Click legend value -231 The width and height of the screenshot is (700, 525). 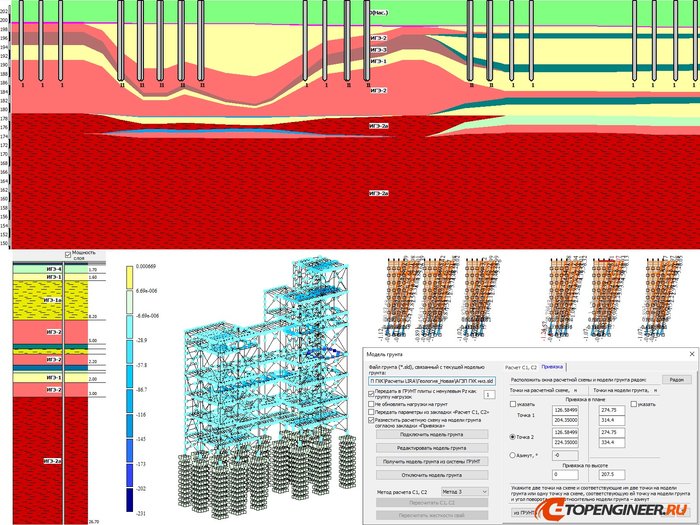(x=141, y=513)
